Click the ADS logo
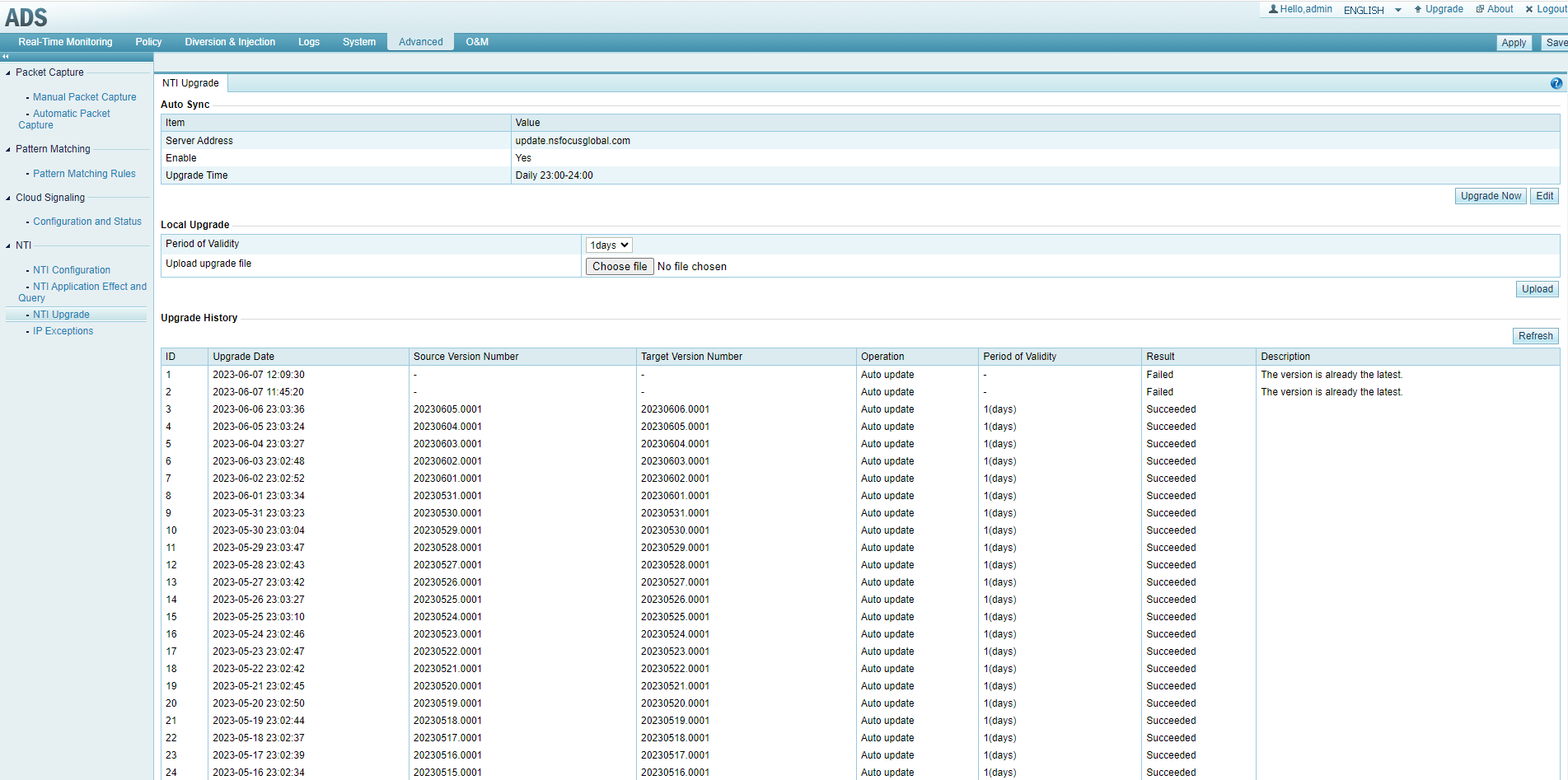 tap(26, 17)
